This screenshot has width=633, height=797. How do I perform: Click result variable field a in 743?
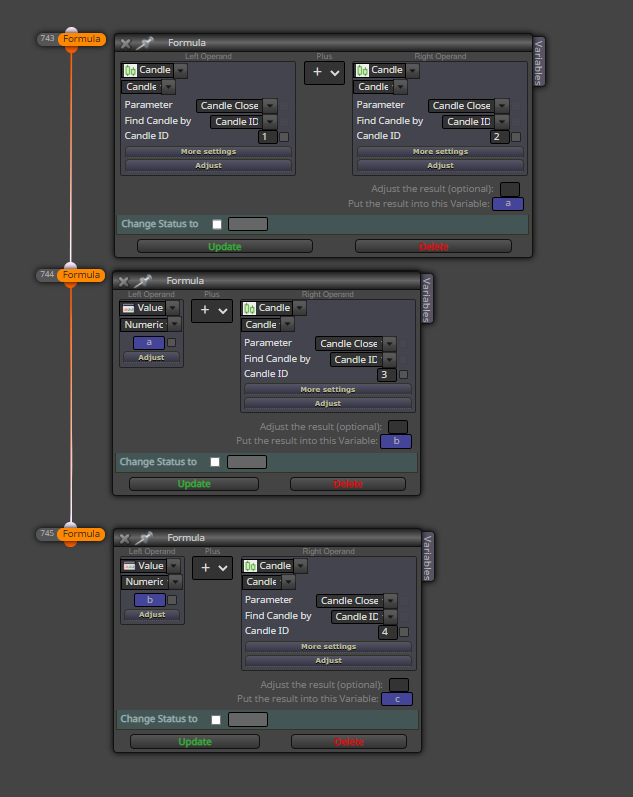tap(508, 204)
